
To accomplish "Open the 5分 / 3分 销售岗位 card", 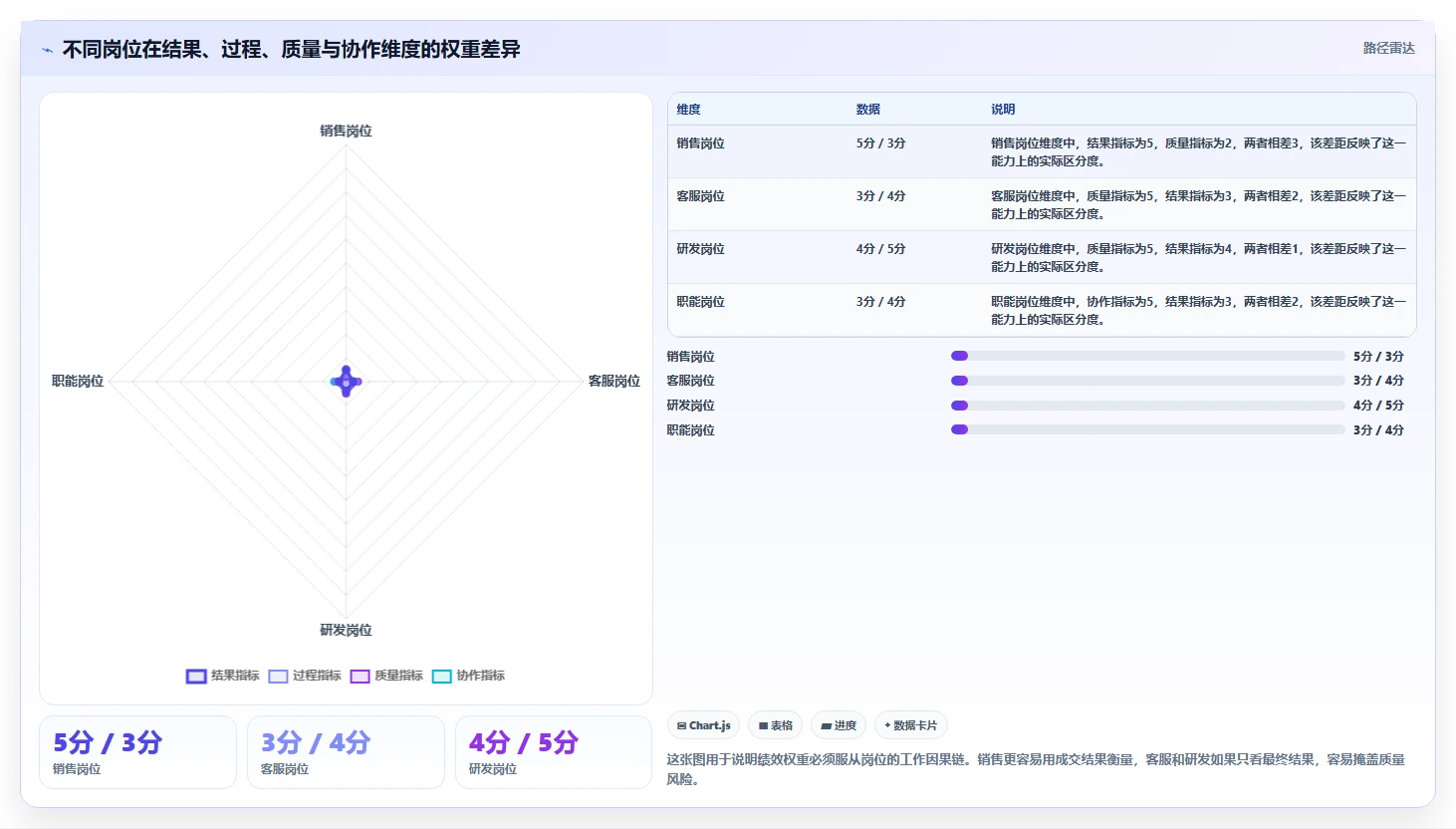I will coord(137,752).
